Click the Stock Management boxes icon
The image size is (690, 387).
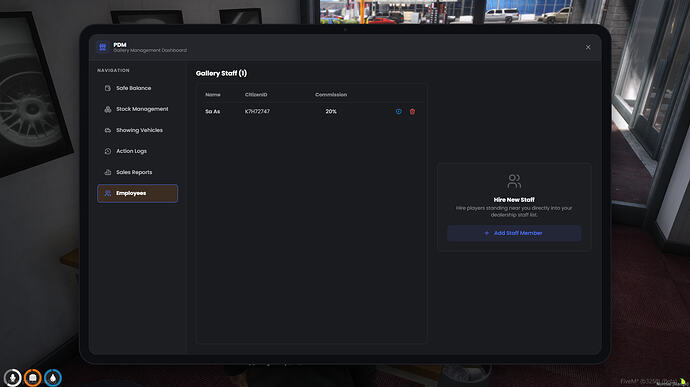point(108,109)
